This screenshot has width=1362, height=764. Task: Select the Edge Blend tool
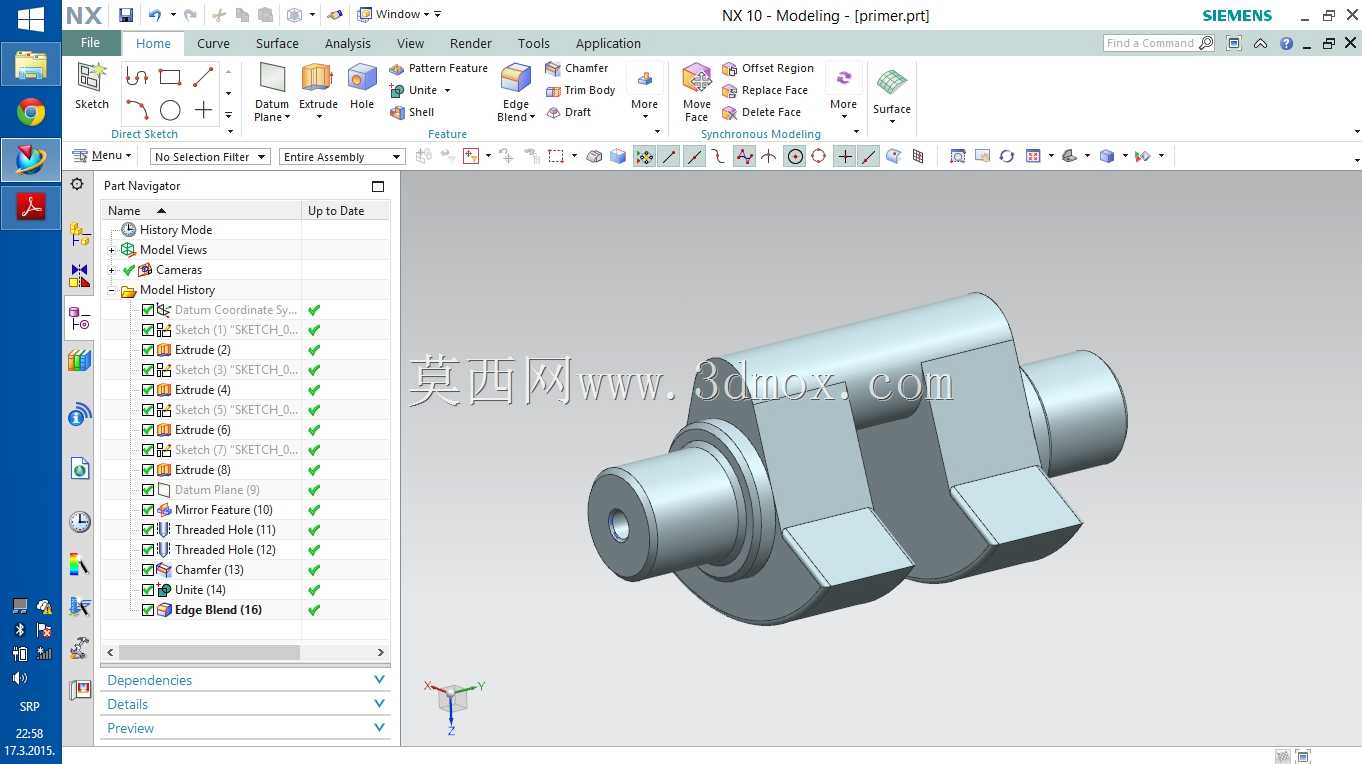click(x=516, y=92)
